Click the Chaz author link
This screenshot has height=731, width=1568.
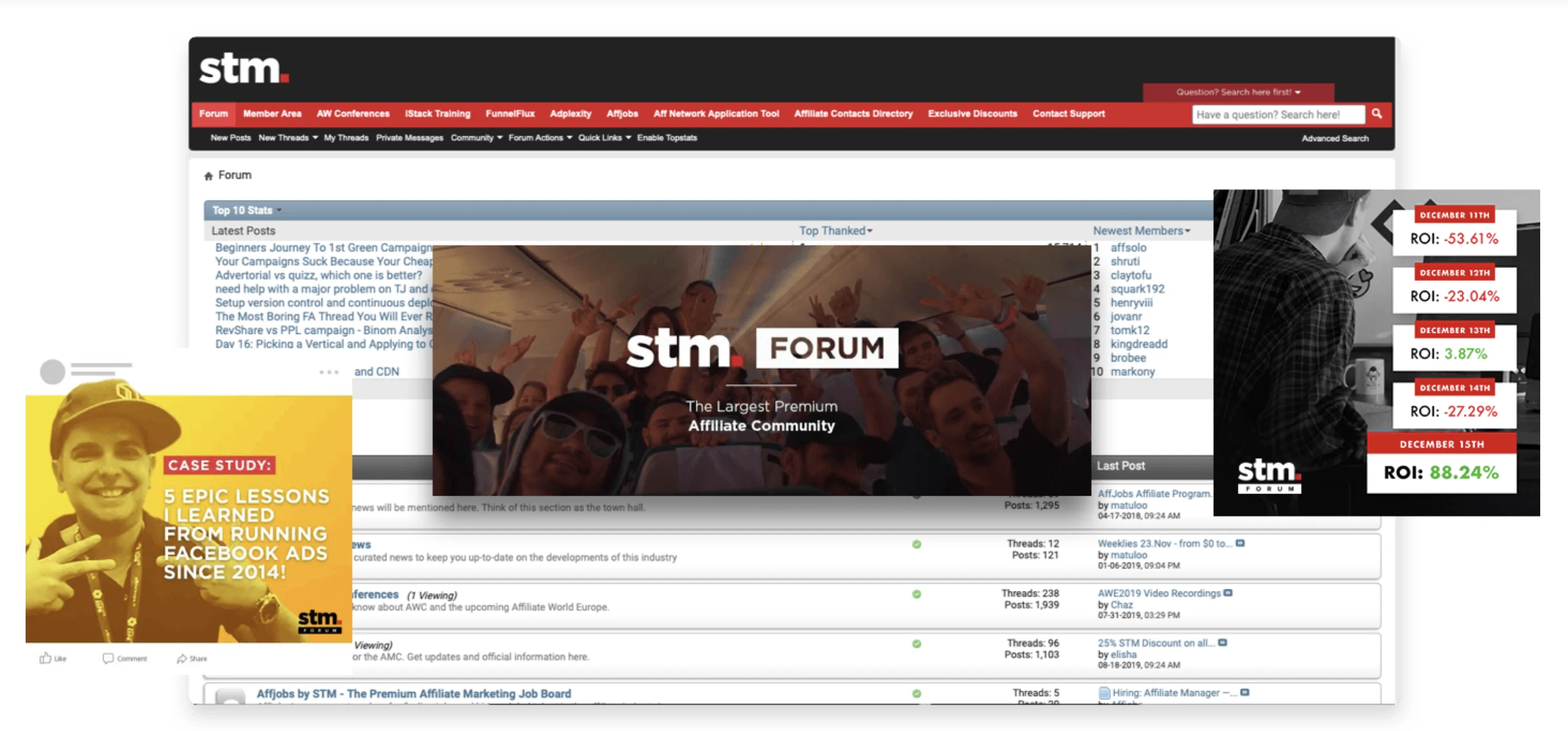tap(1121, 605)
